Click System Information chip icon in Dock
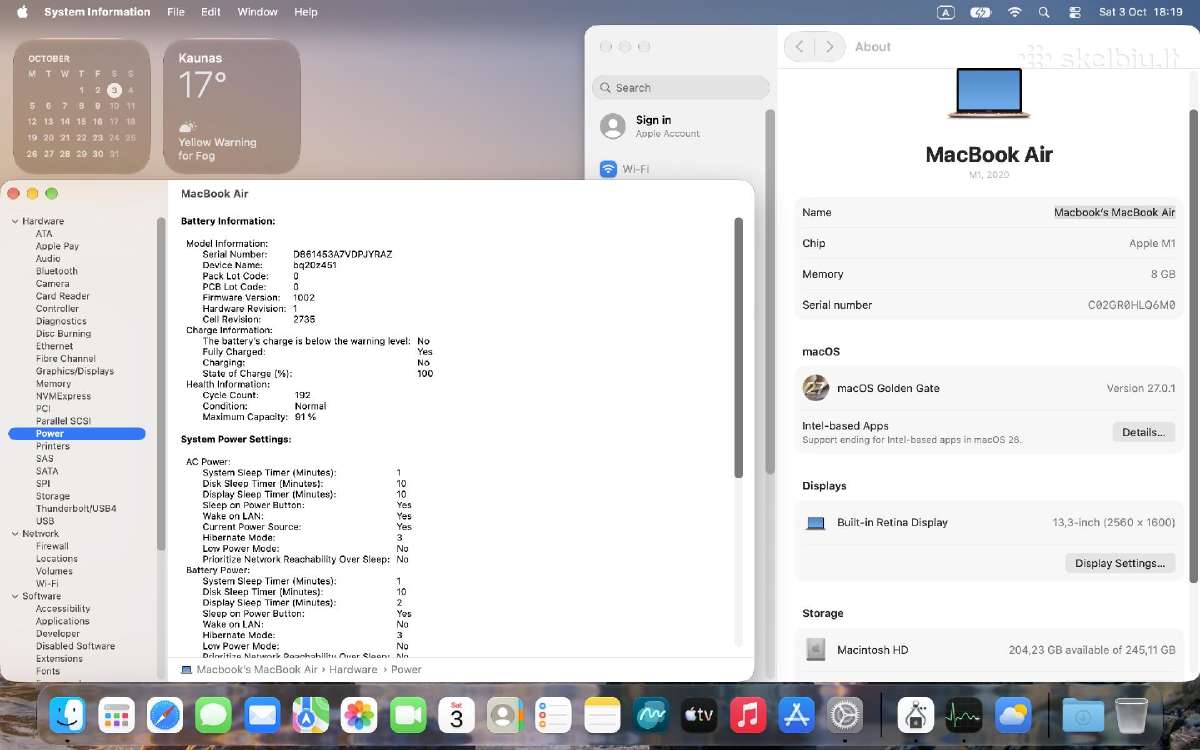This screenshot has height=750, width=1200. [917, 715]
